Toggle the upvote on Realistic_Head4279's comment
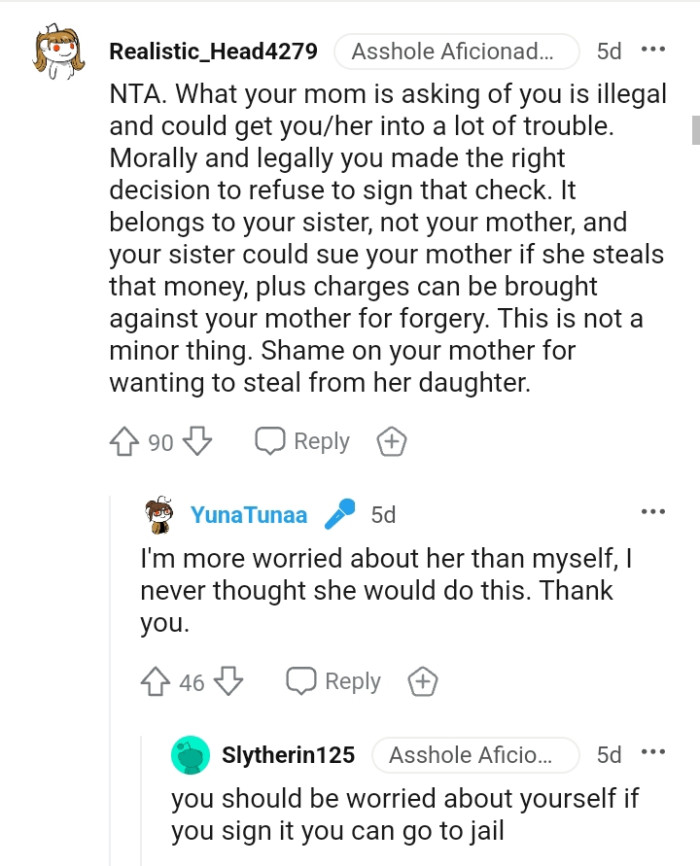This screenshot has width=700, height=866. click(122, 440)
